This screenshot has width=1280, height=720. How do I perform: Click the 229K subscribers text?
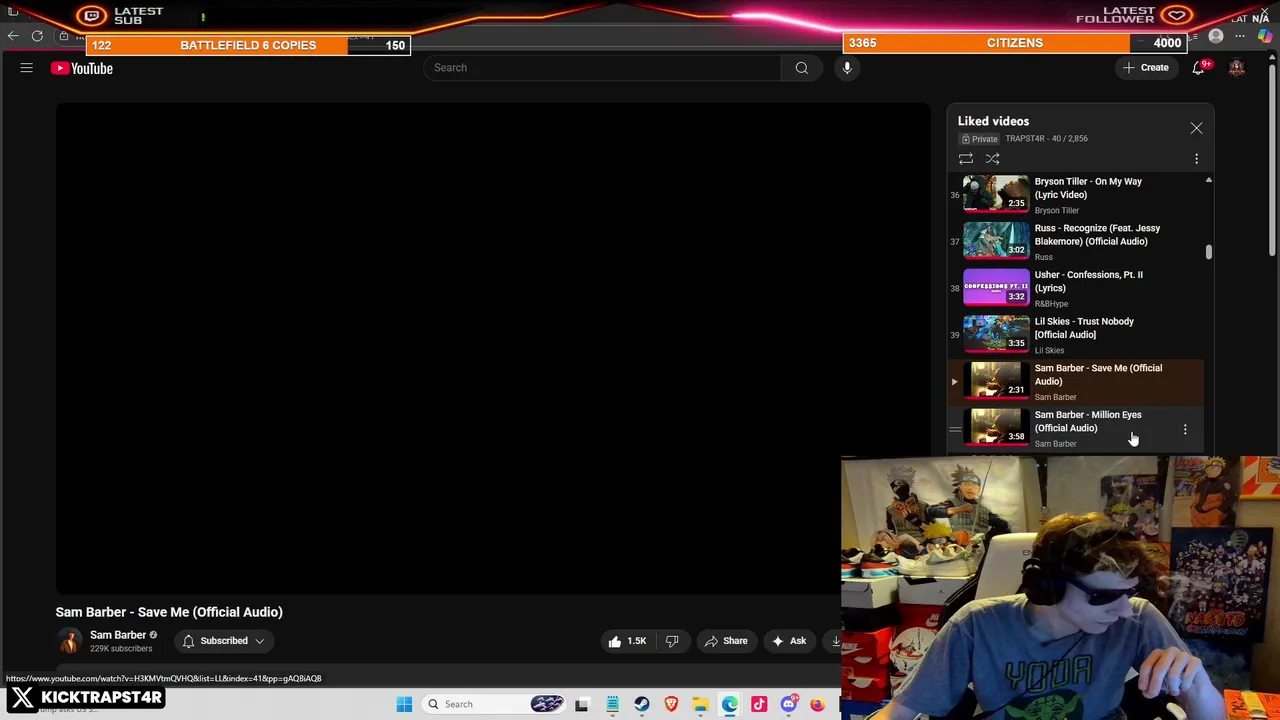[121, 649]
